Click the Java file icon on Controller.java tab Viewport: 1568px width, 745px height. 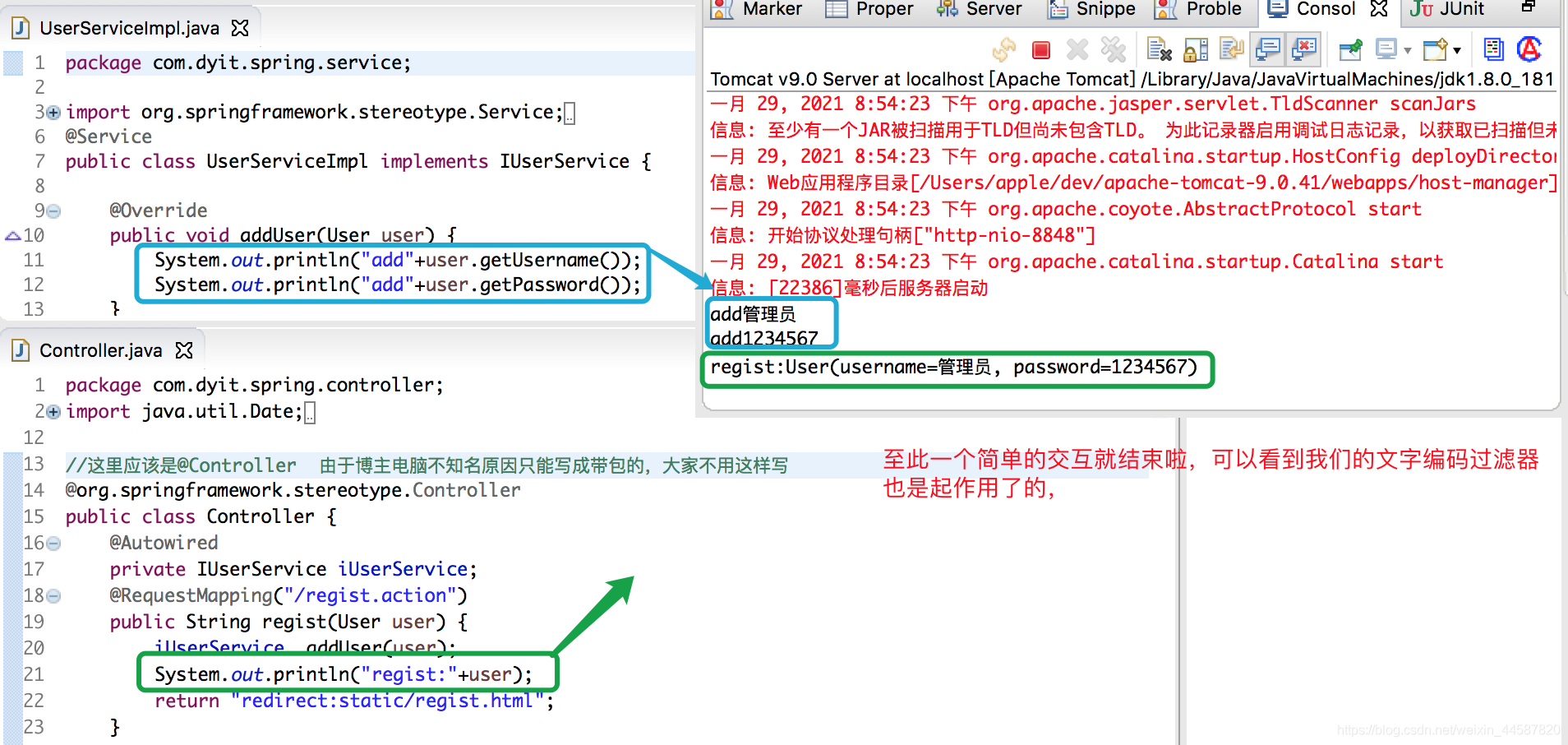[21, 350]
